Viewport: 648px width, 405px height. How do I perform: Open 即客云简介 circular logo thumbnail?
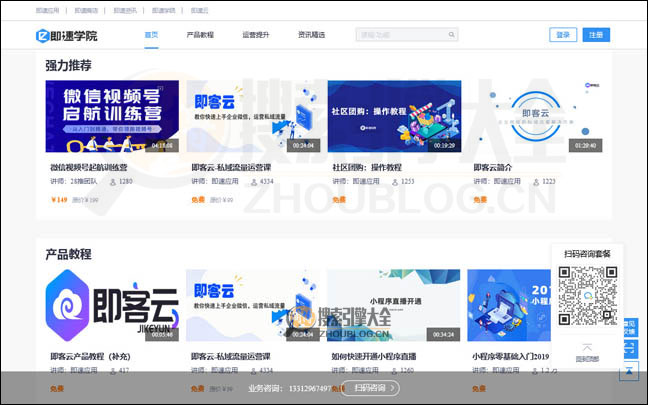click(536, 116)
